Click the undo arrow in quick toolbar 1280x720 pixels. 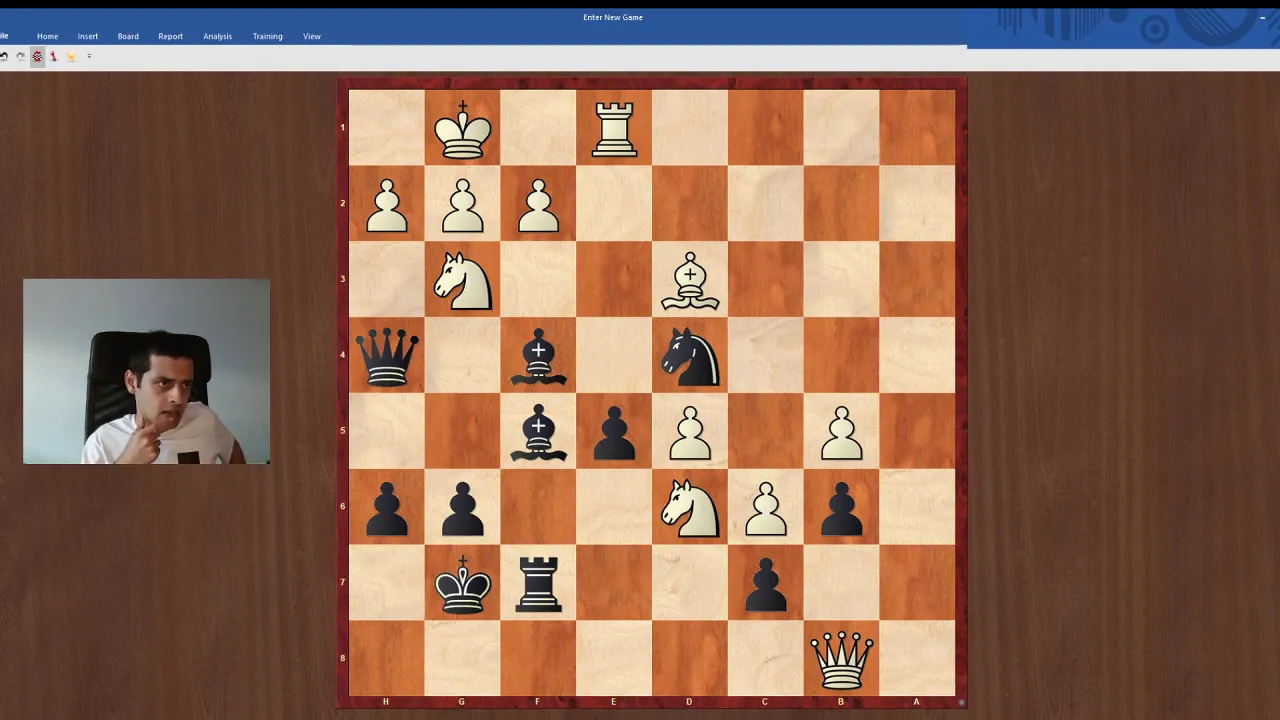click(4, 56)
